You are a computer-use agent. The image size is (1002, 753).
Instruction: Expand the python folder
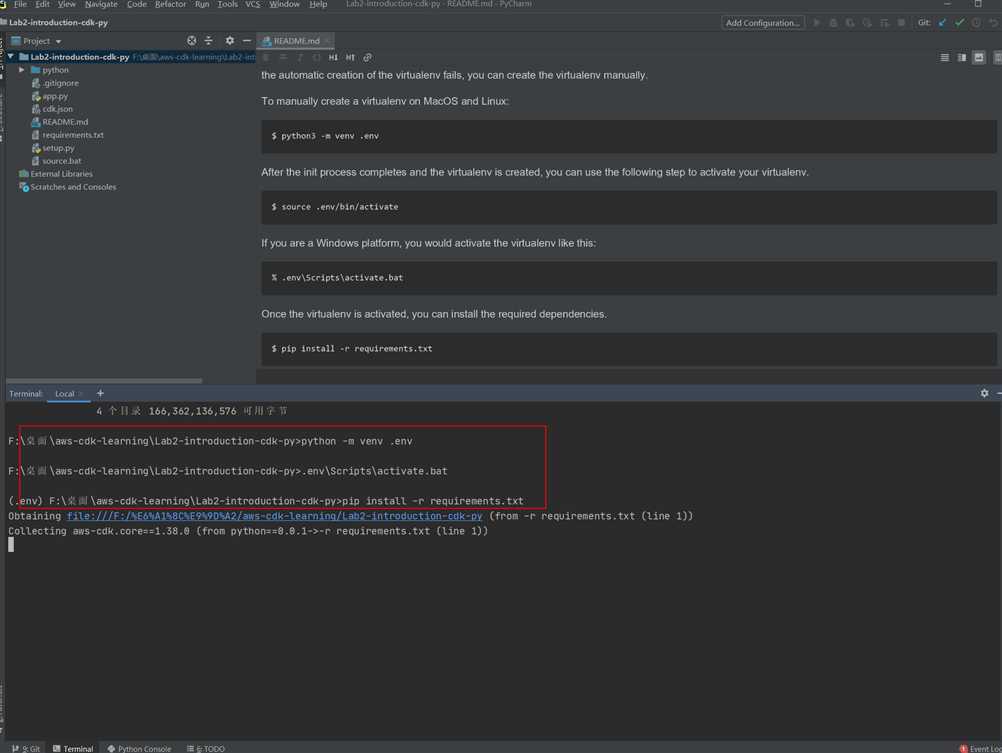pos(22,70)
